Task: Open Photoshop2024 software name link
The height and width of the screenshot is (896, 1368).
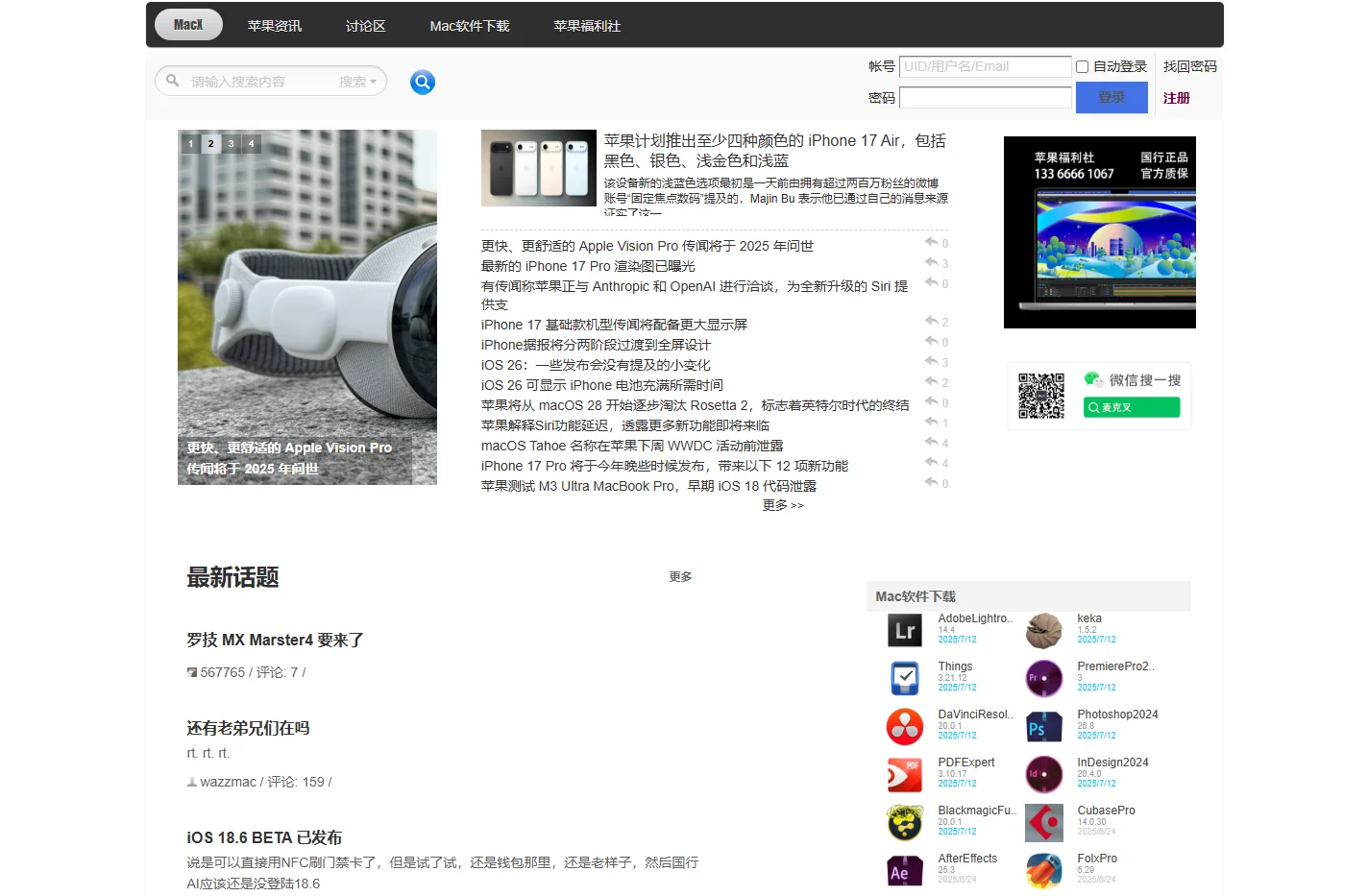Action: [1117, 714]
